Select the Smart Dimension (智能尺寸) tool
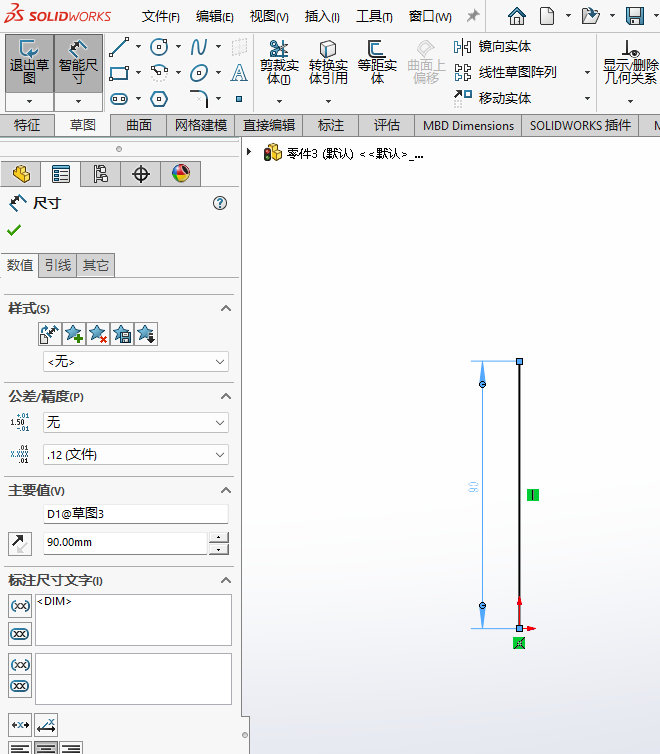 tap(78, 63)
